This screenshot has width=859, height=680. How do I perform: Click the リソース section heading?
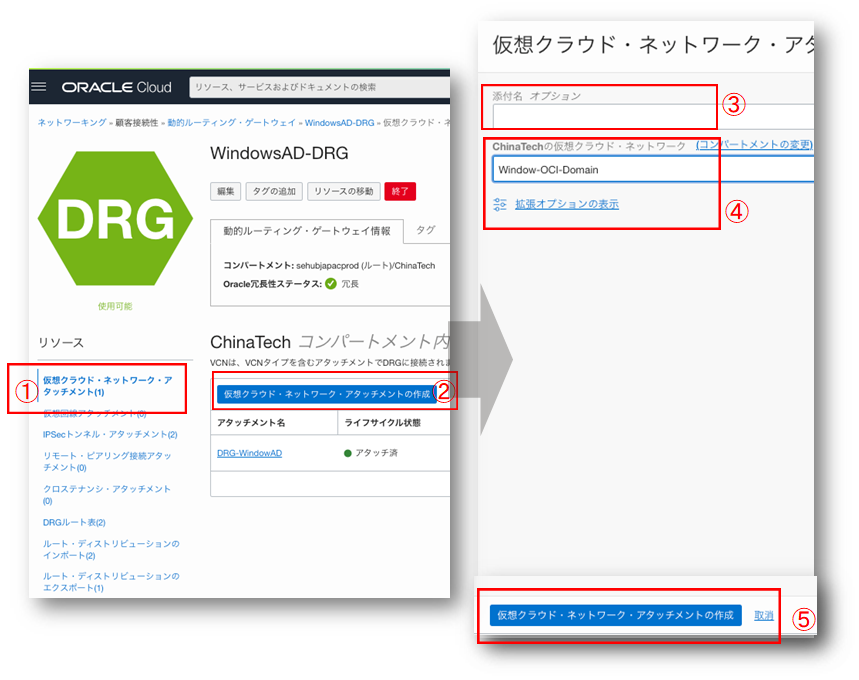pos(61,343)
